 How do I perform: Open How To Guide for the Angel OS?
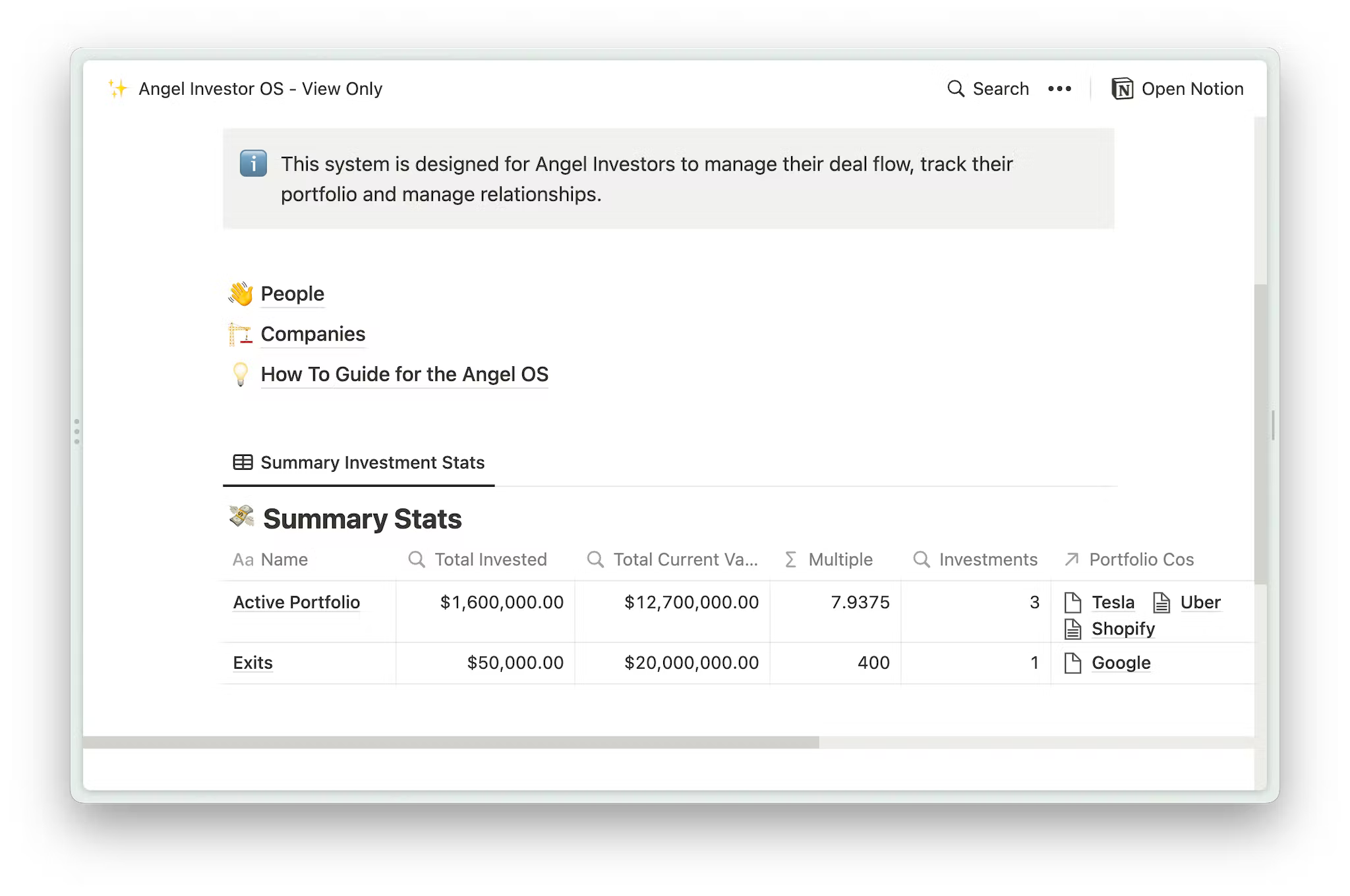coord(404,374)
